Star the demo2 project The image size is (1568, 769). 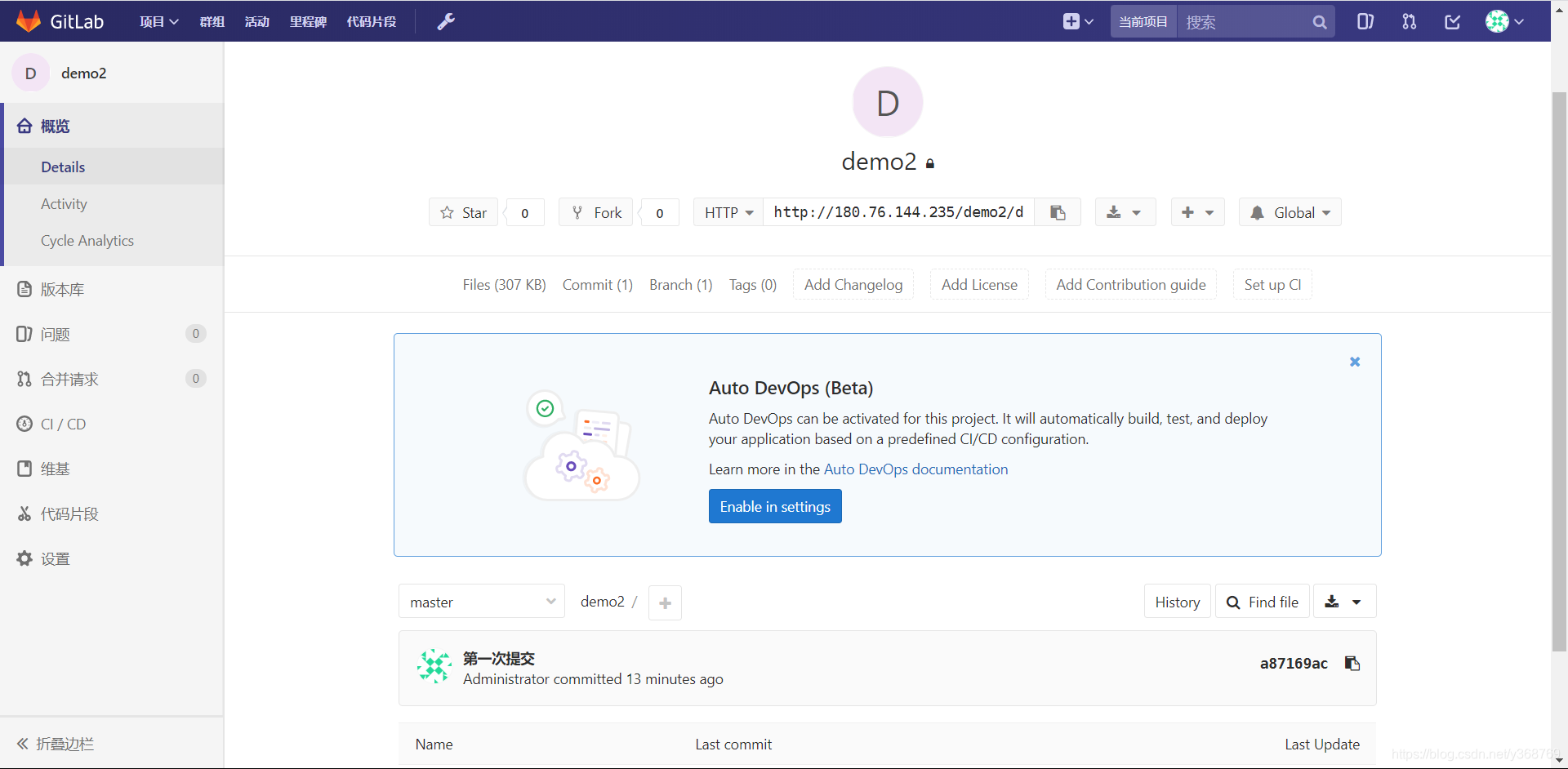(463, 212)
